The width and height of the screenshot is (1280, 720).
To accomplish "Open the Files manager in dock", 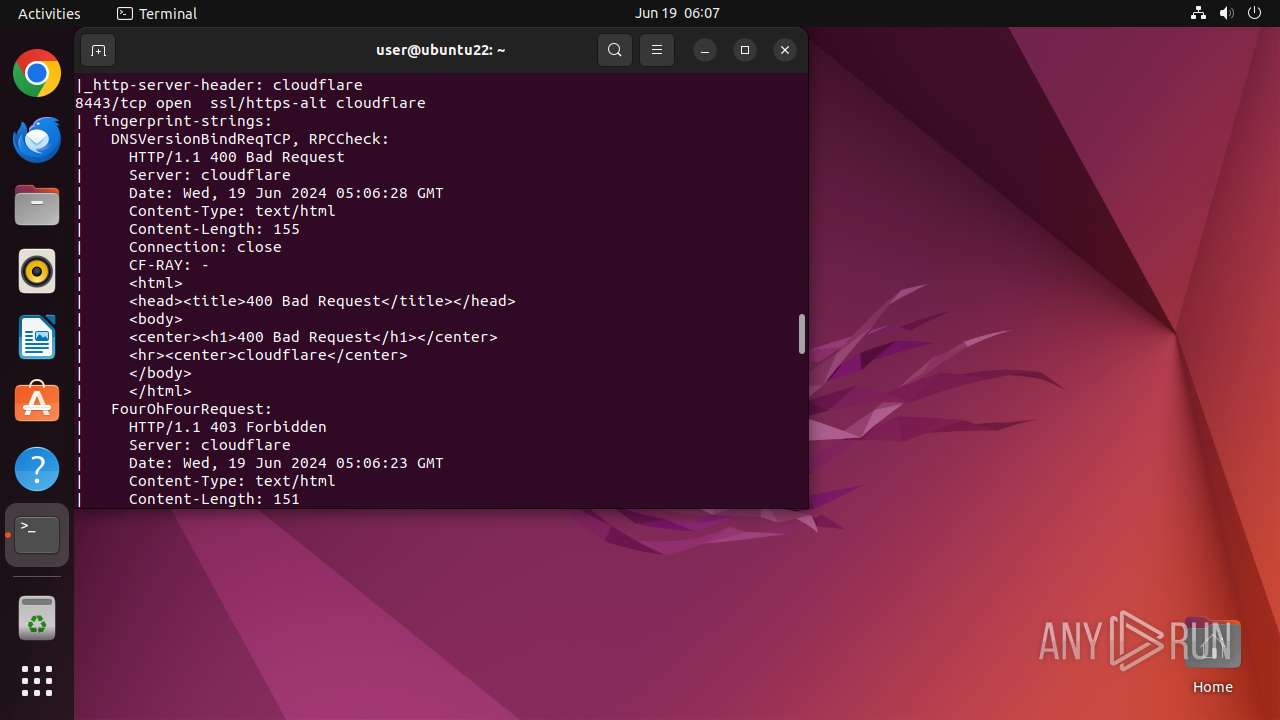I will (x=37, y=205).
